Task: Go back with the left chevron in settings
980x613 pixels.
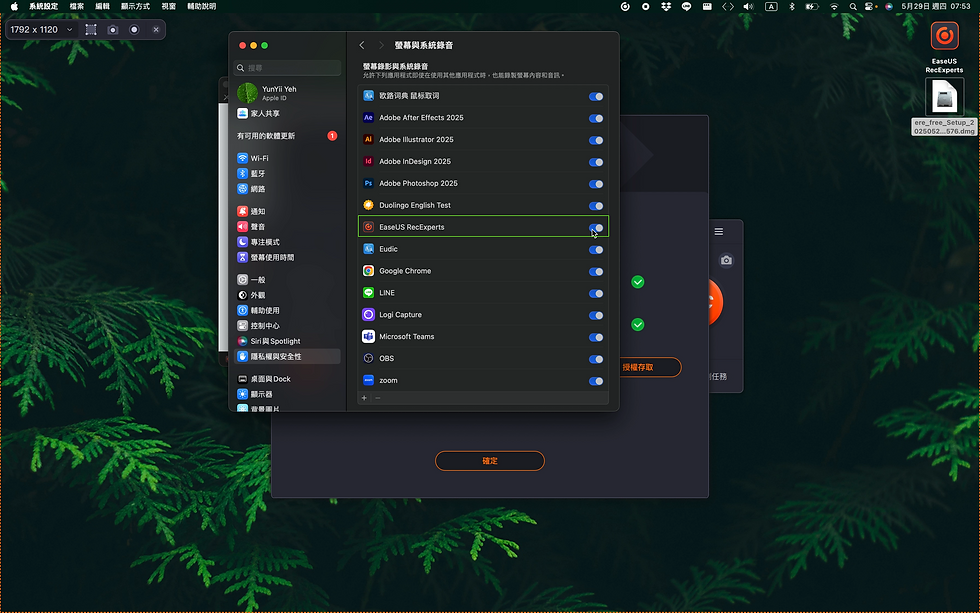Action: [362, 45]
